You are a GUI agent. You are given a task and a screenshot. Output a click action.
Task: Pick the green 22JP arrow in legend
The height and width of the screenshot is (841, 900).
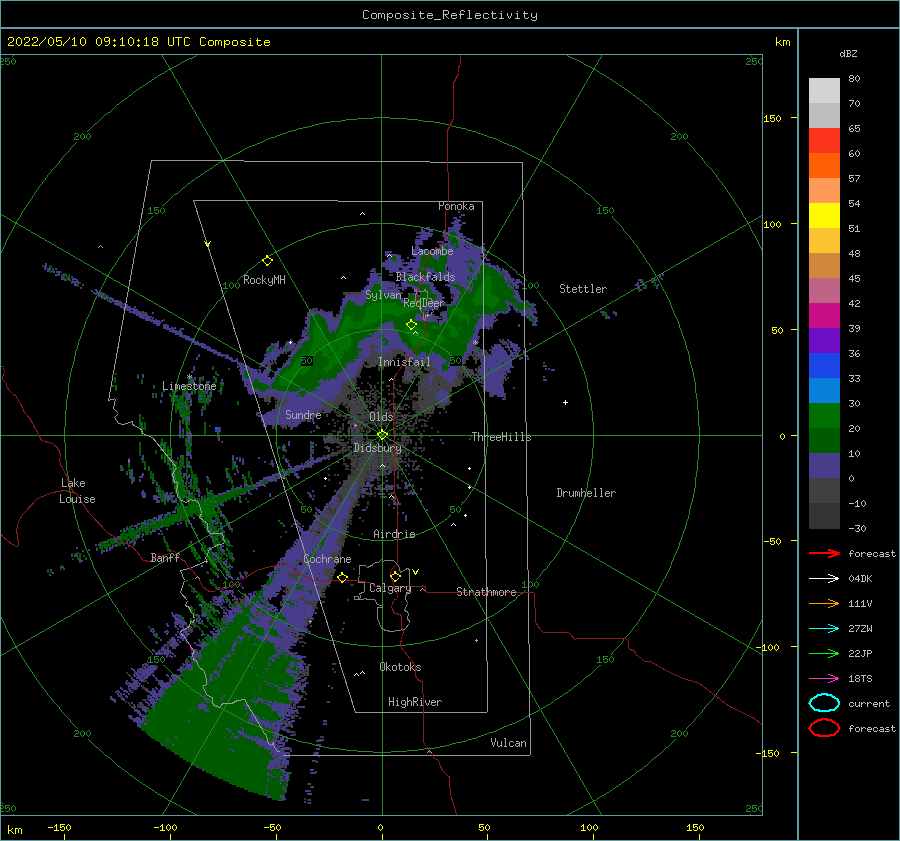coord(824,653)
